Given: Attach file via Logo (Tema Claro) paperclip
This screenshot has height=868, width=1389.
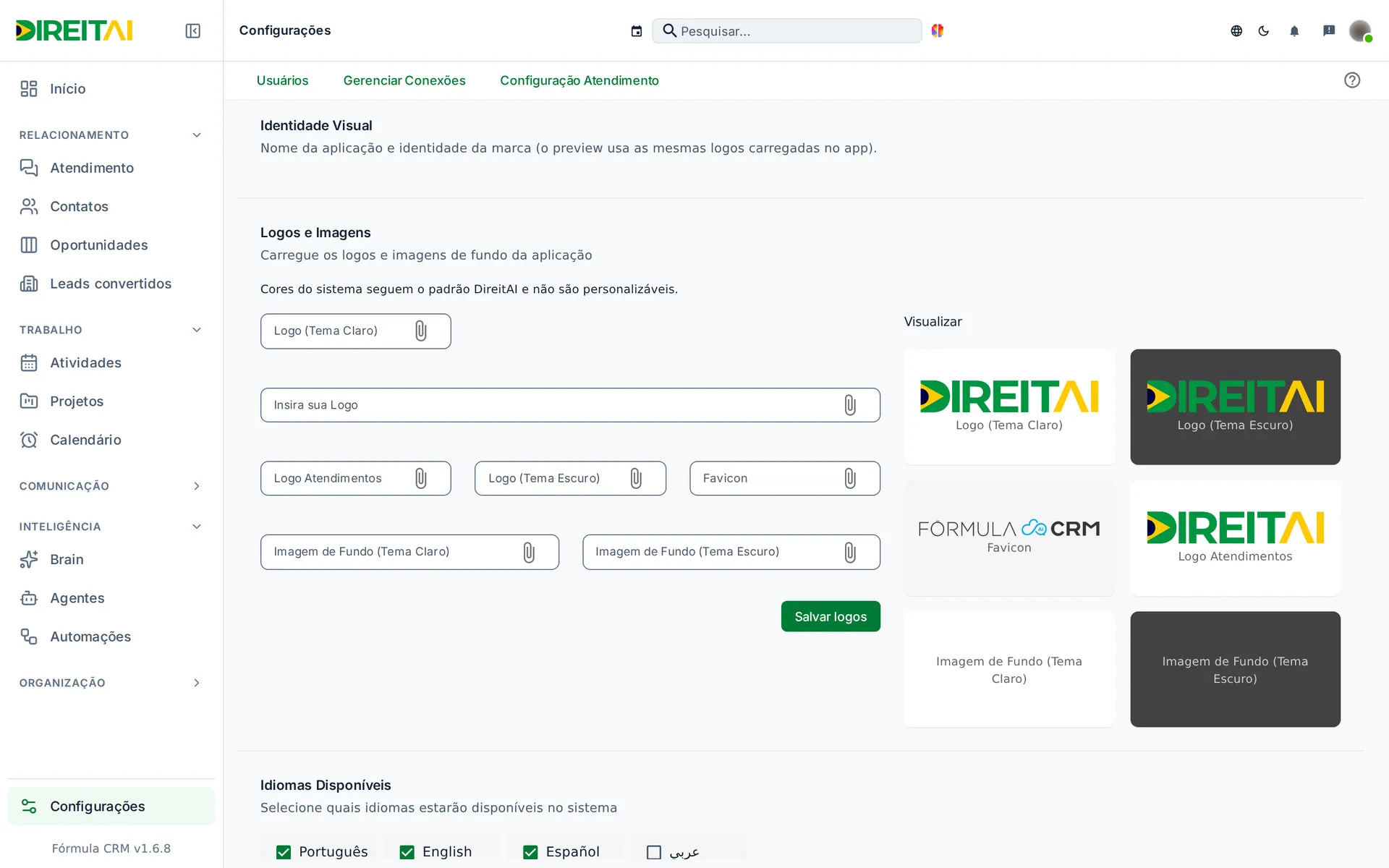Looking at the screenshot, I should click(x=421, y=331).
